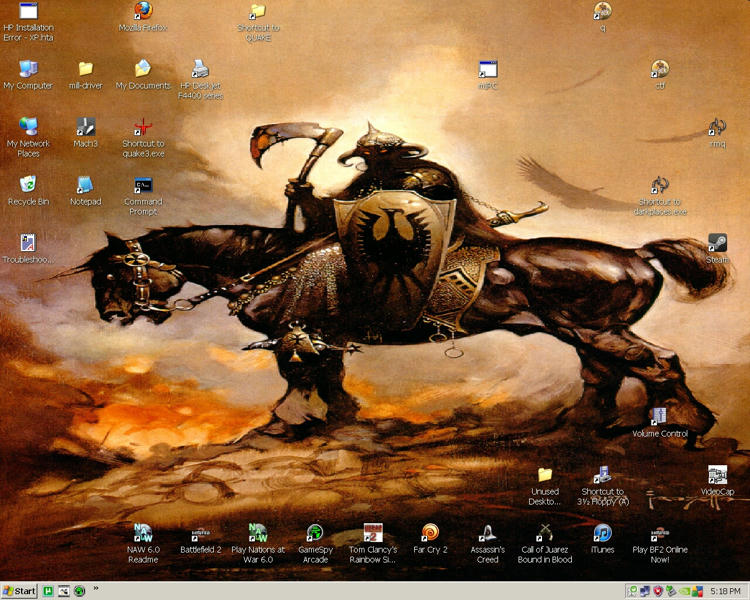Launch Play BF2 Online Now! shortcut

pos(660,544)
